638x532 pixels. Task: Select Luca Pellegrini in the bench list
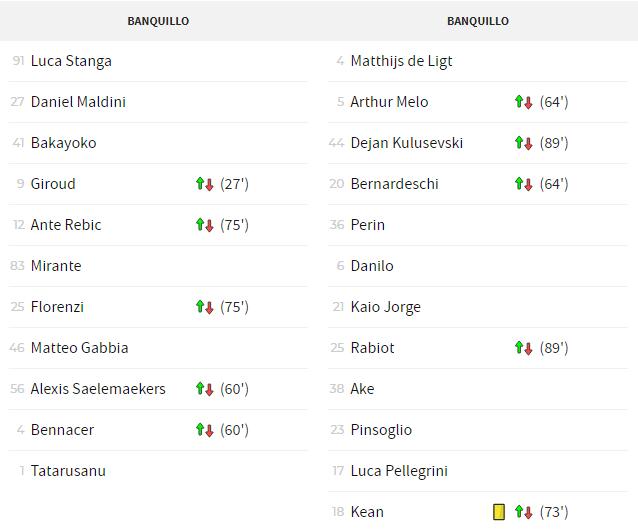pyautogui.click(x=399, y=471)
